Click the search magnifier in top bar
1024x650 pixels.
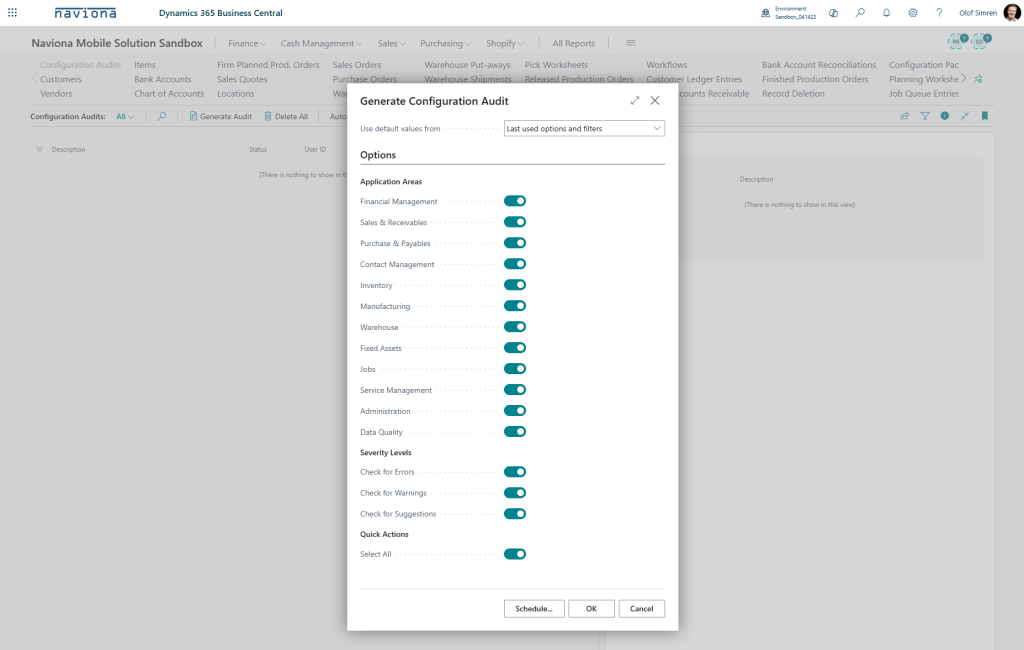[860, 13]
